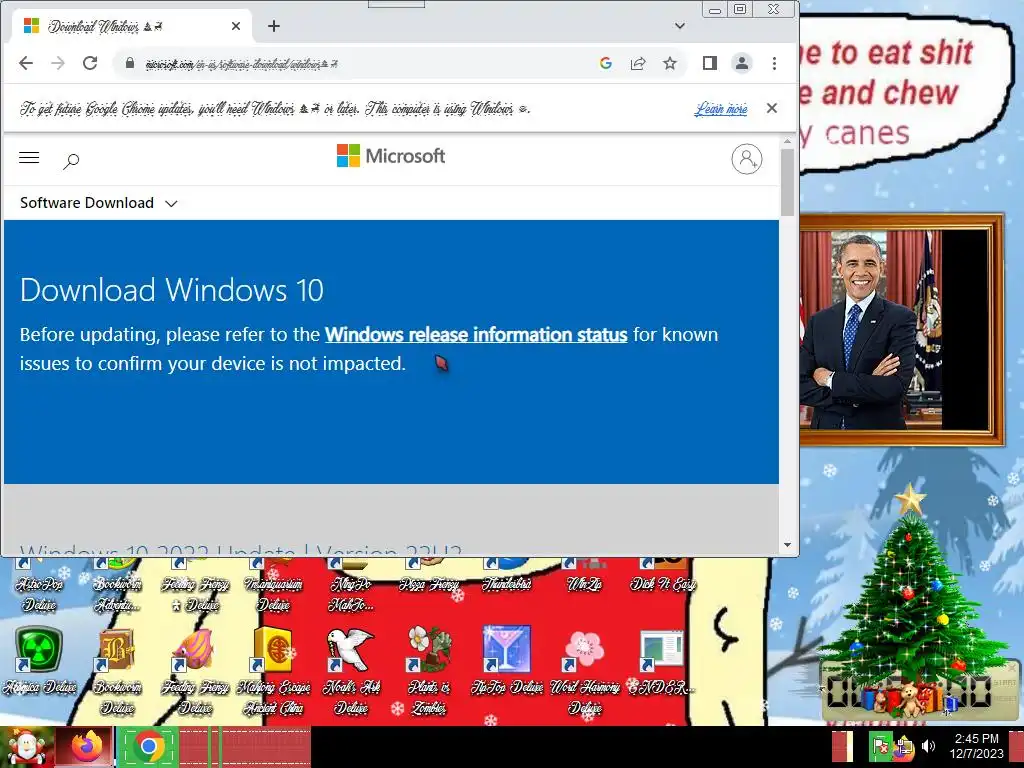Screen dimensions: 1024x768
Task: Open Chrome side panel
Action: tap(710, 63)
